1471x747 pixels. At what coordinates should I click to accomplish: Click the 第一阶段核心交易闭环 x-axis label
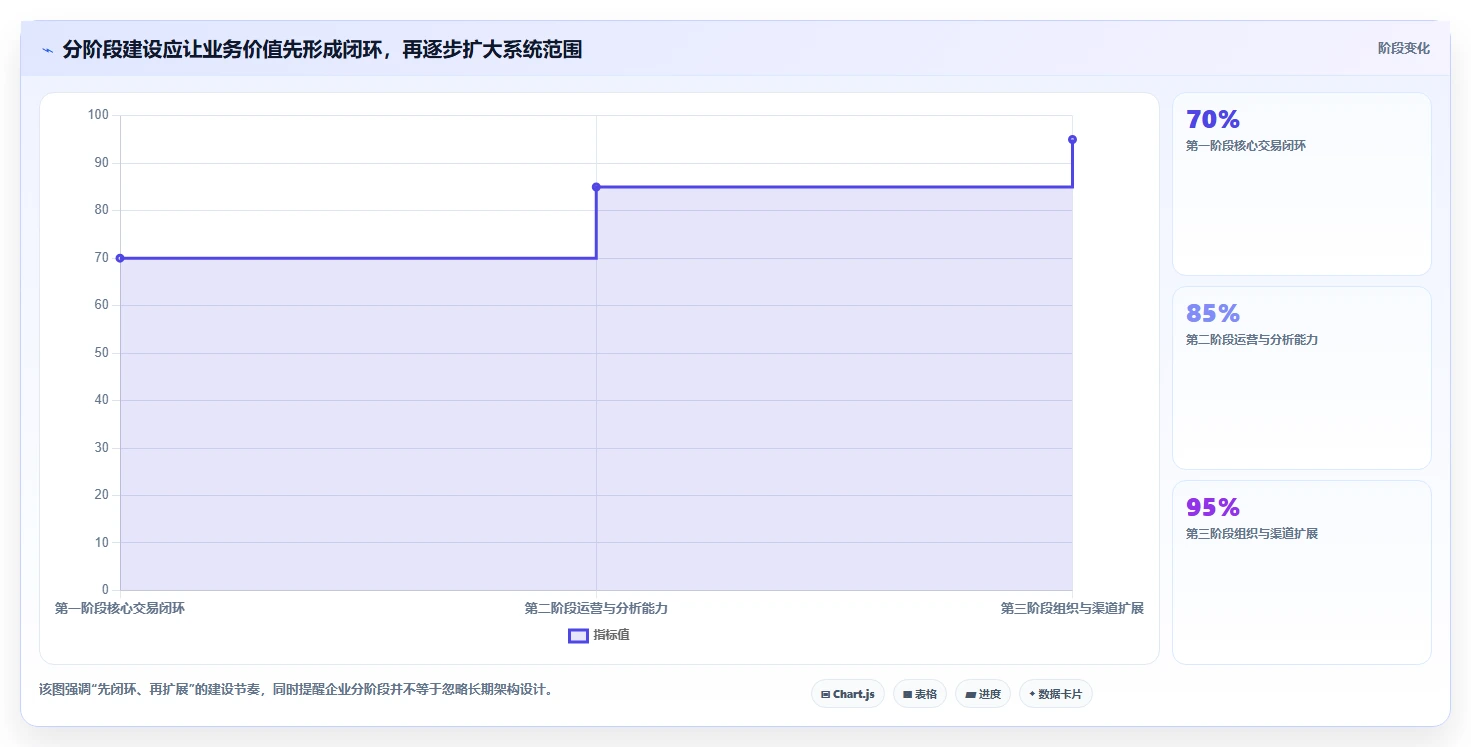(120, 608)
